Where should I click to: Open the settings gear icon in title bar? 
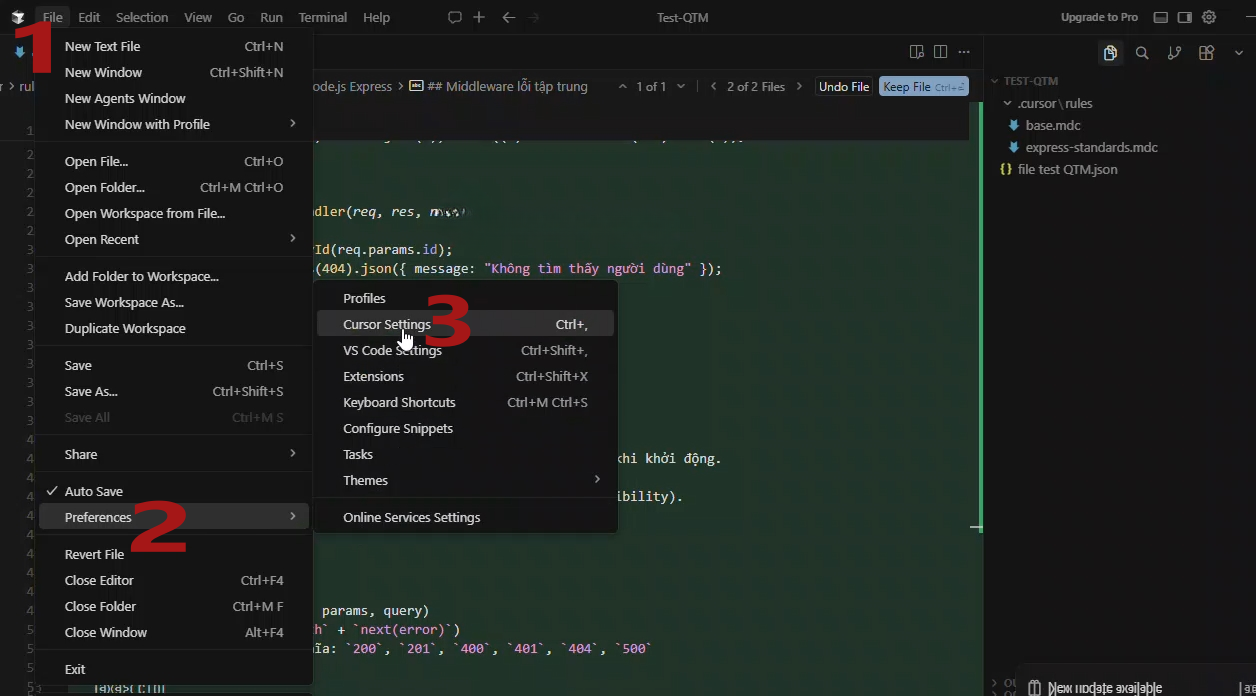click(1209, 17)
